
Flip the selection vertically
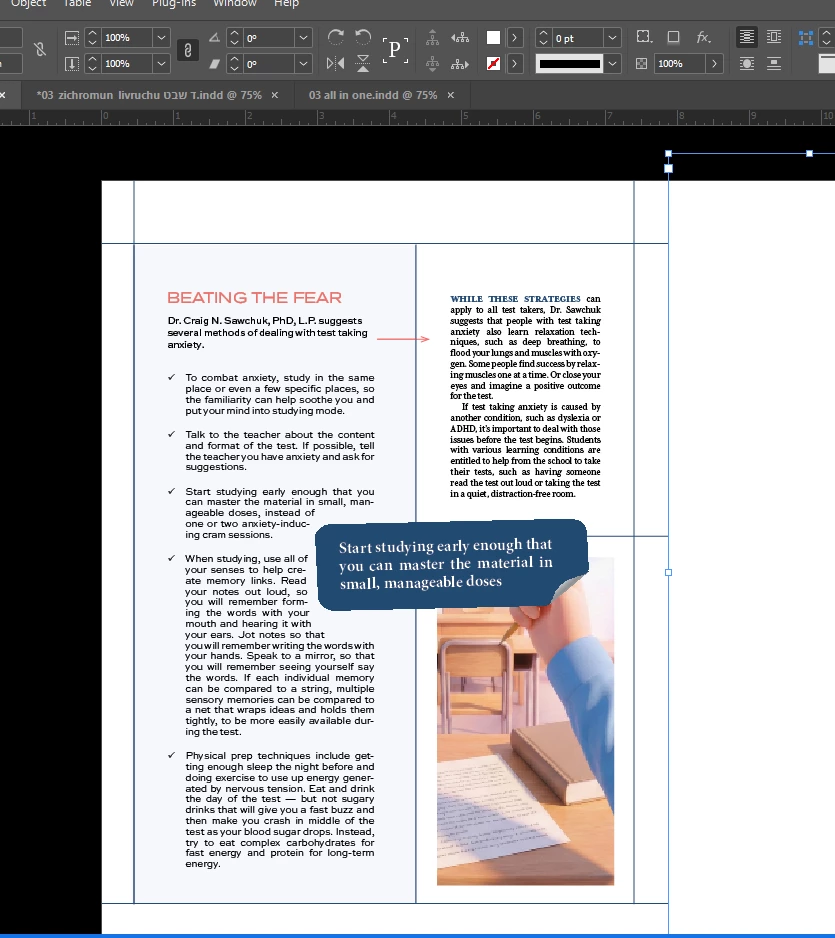(363, 63)
